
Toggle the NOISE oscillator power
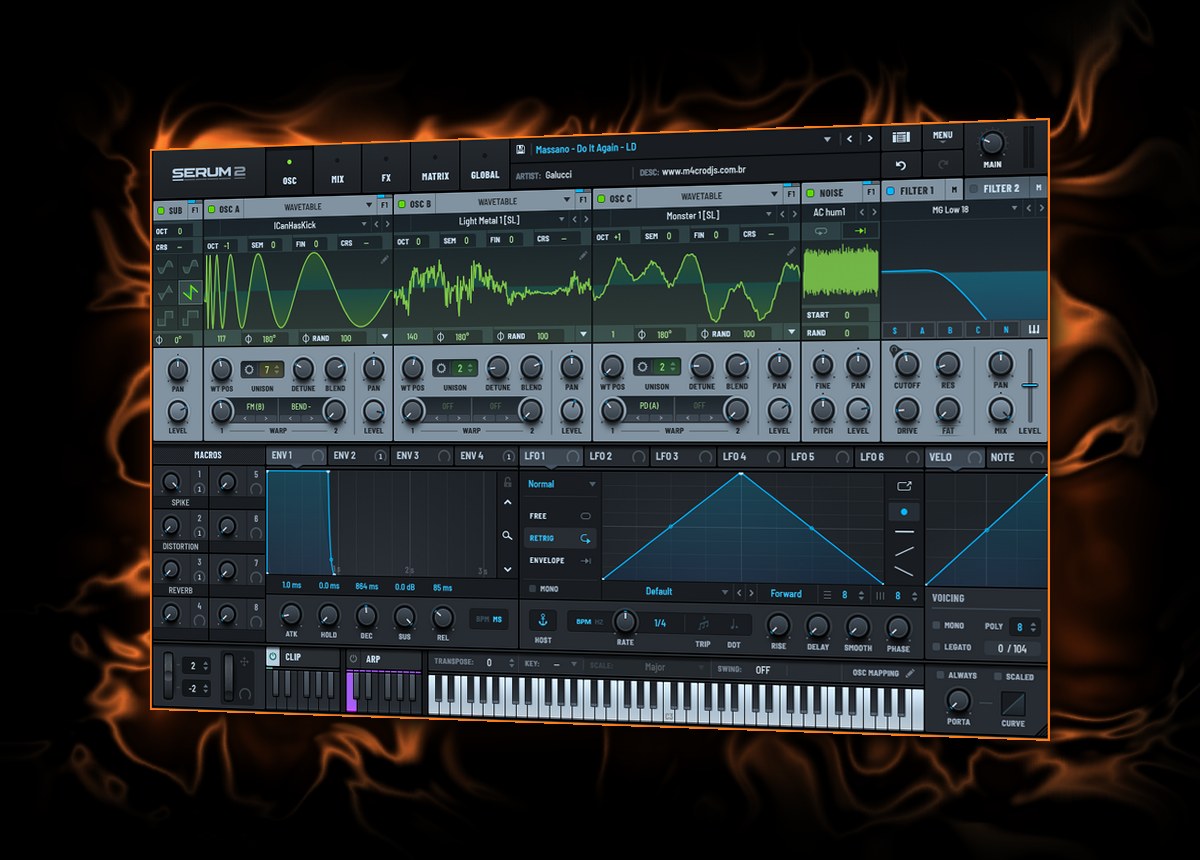tap(812, 193)
